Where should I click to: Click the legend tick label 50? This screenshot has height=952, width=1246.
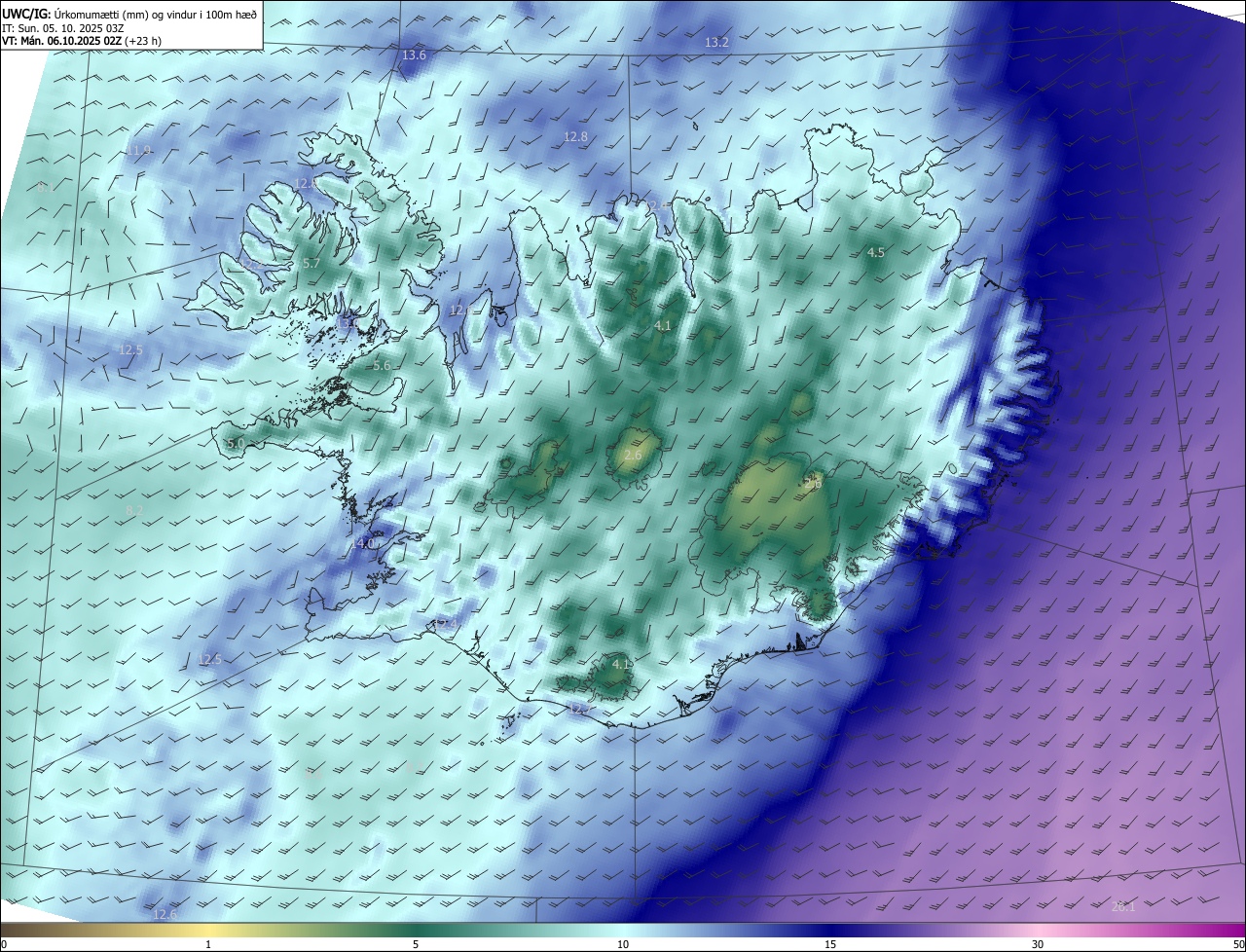[1238, 944]
